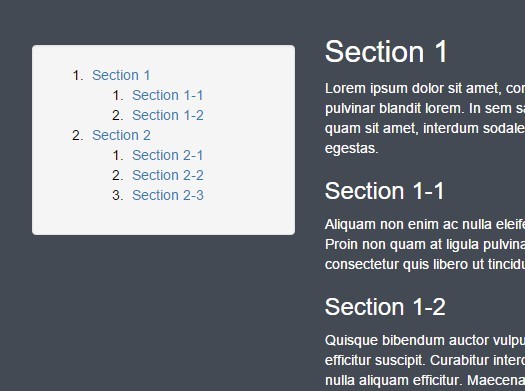Follow the Section 2-3 link
This screenshot has height=391, width=525.
(x=168, y=195)
